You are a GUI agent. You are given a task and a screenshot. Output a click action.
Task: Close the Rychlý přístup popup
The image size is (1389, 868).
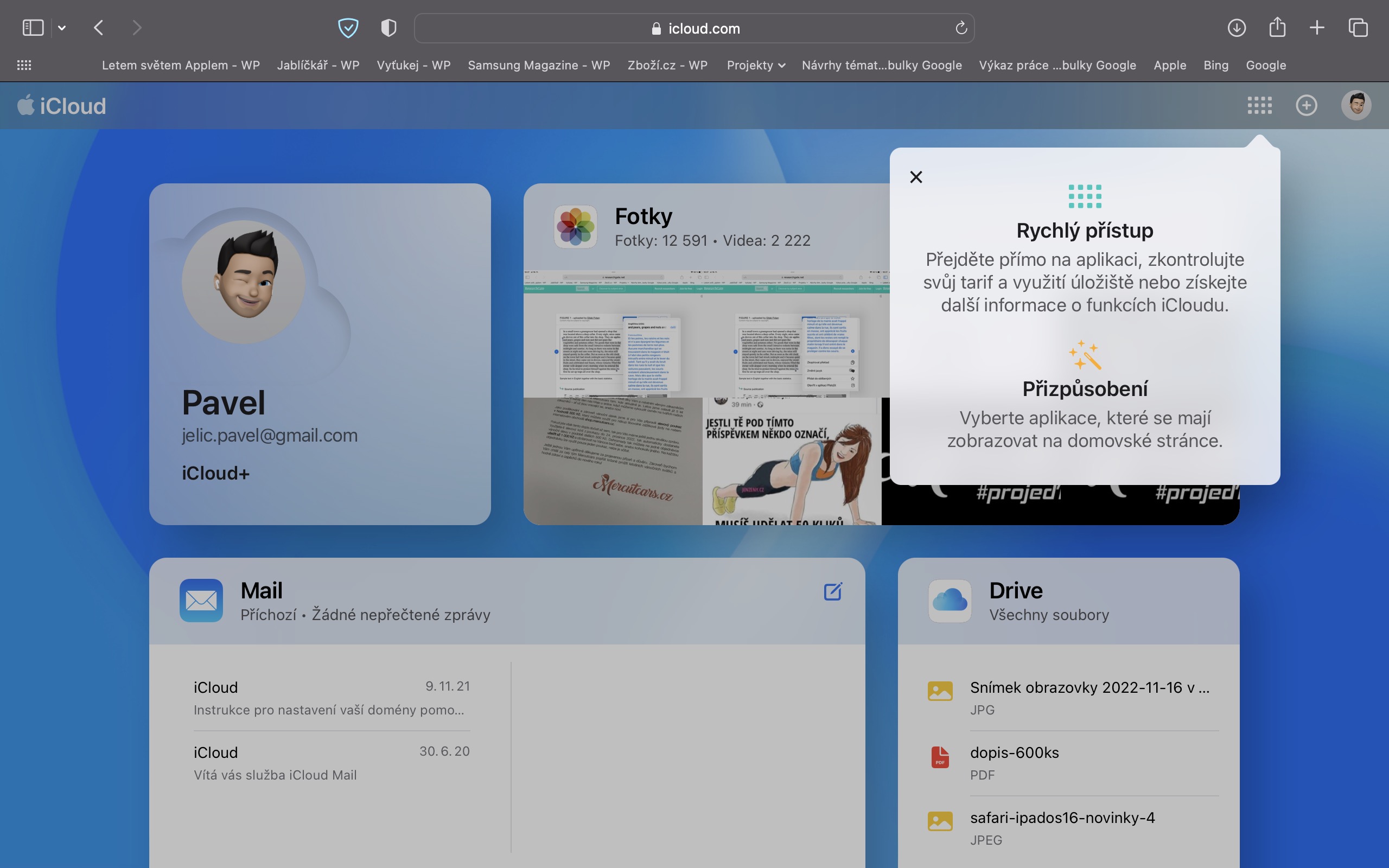(x=916, y=177)
